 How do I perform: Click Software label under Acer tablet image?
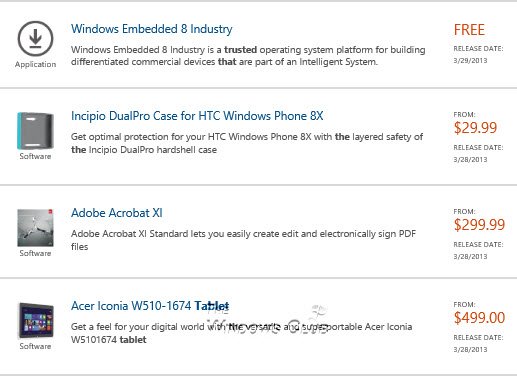[35, 346]
